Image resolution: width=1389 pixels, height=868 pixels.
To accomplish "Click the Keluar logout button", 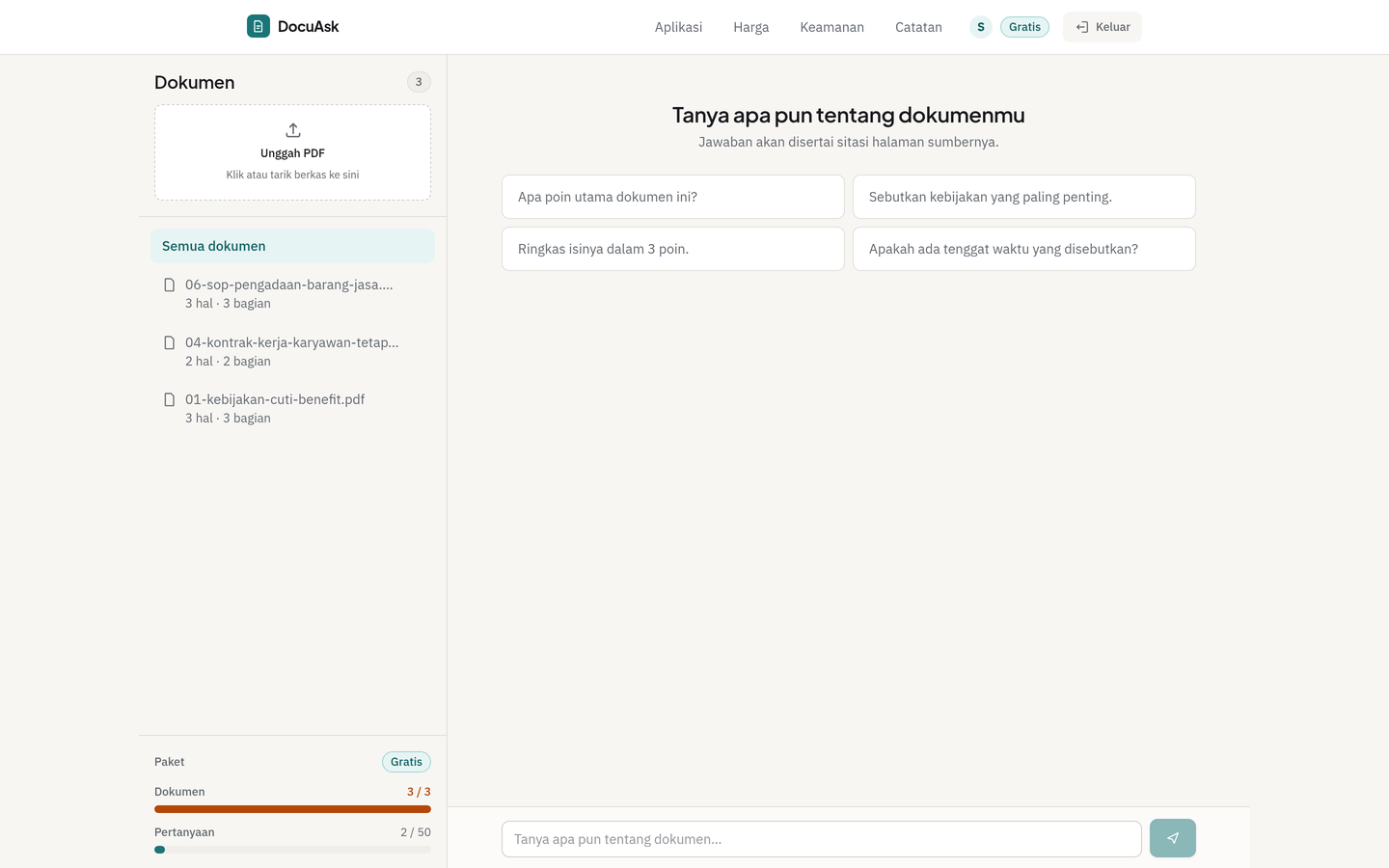I will click(x=1103, y=27).
